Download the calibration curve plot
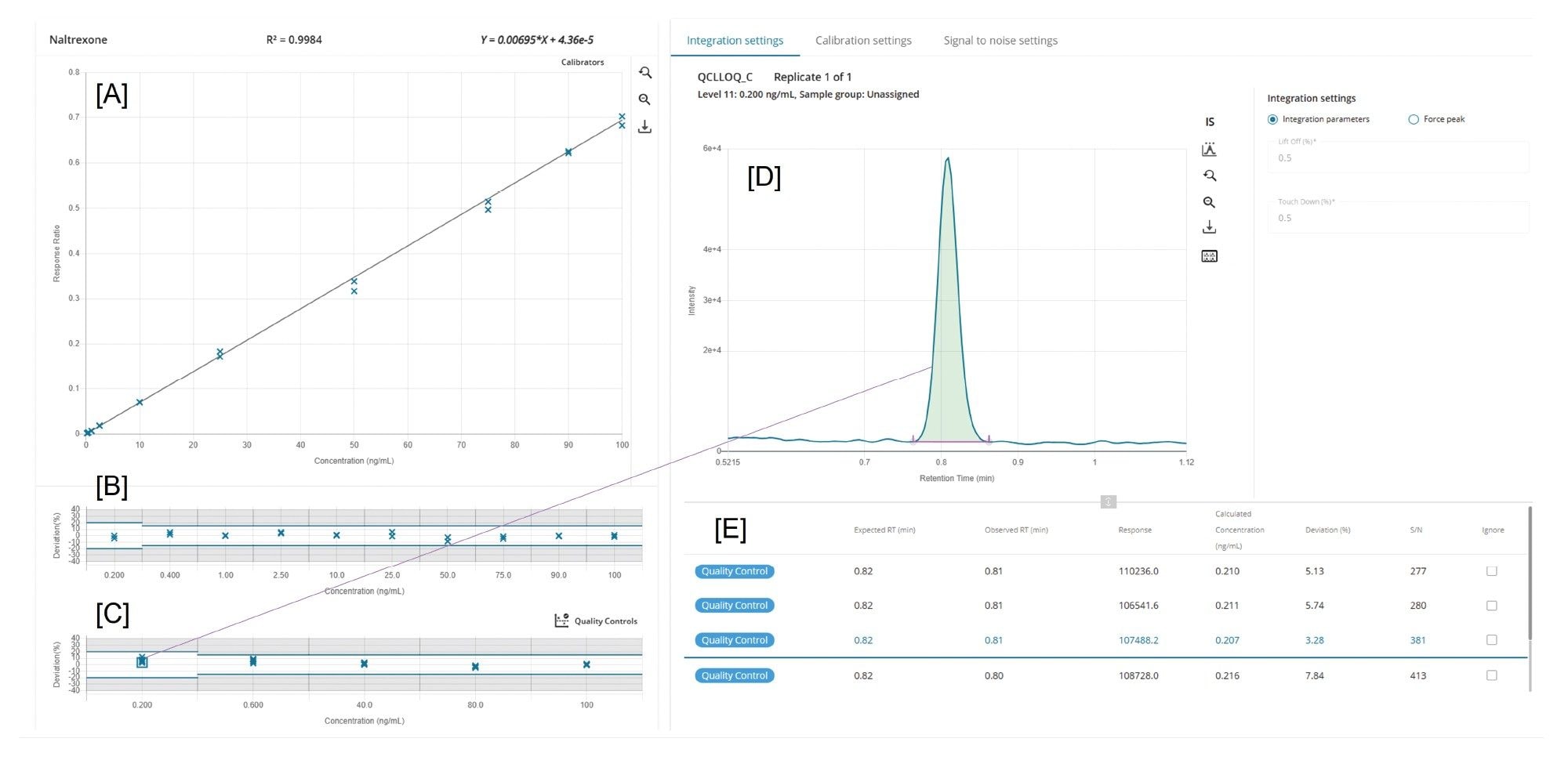The image size is (1568, 760). coord(645,126)
